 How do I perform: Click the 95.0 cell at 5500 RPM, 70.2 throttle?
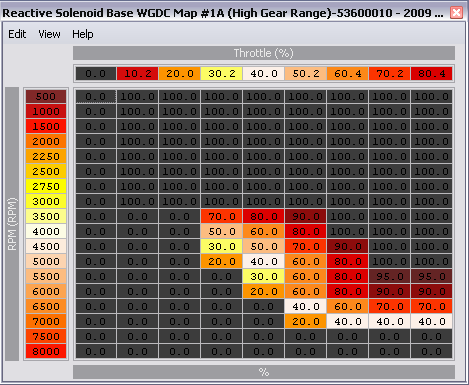click(390, 276)
